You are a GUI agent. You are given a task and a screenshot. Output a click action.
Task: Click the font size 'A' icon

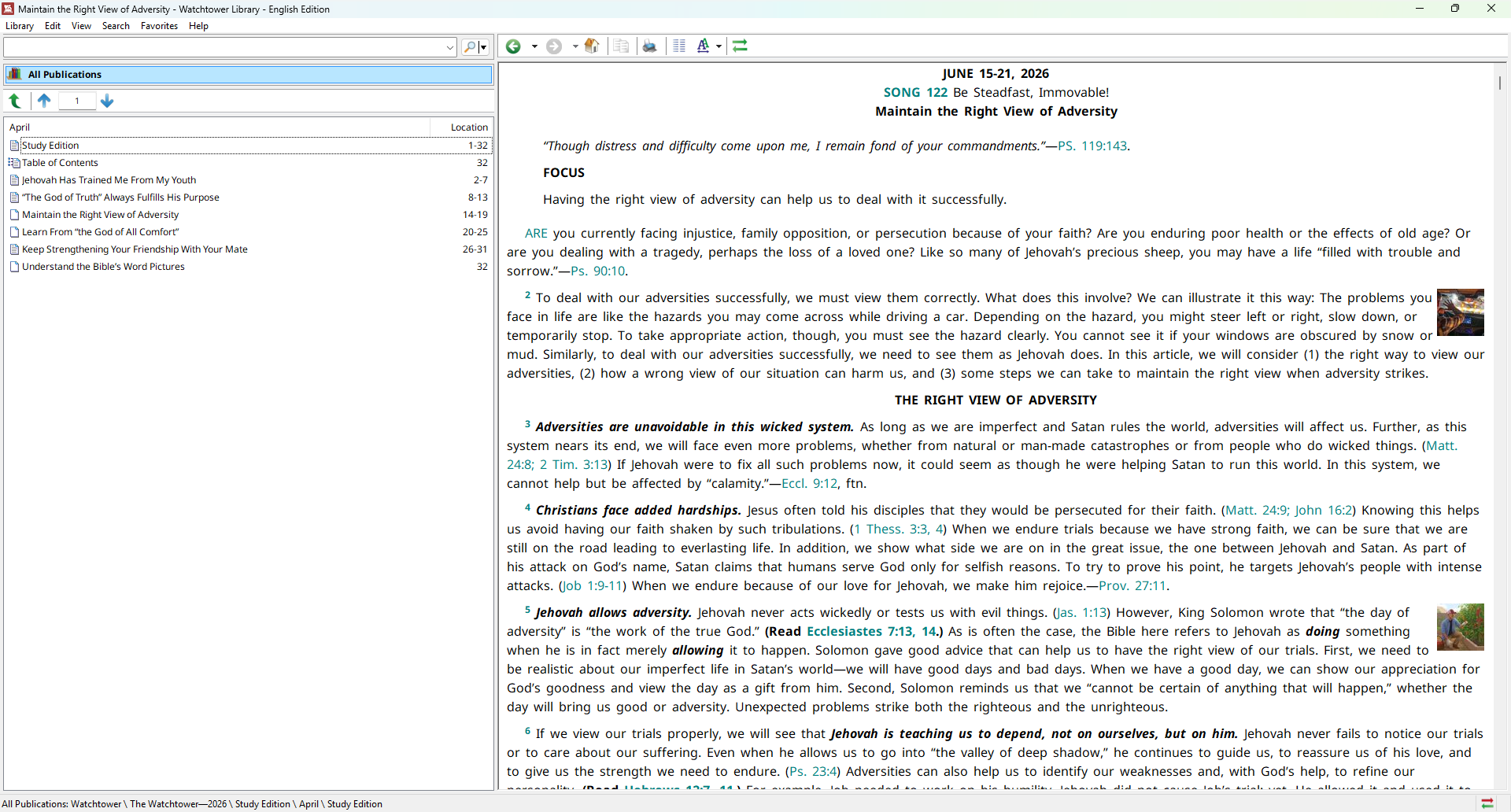tap(703, 46)
